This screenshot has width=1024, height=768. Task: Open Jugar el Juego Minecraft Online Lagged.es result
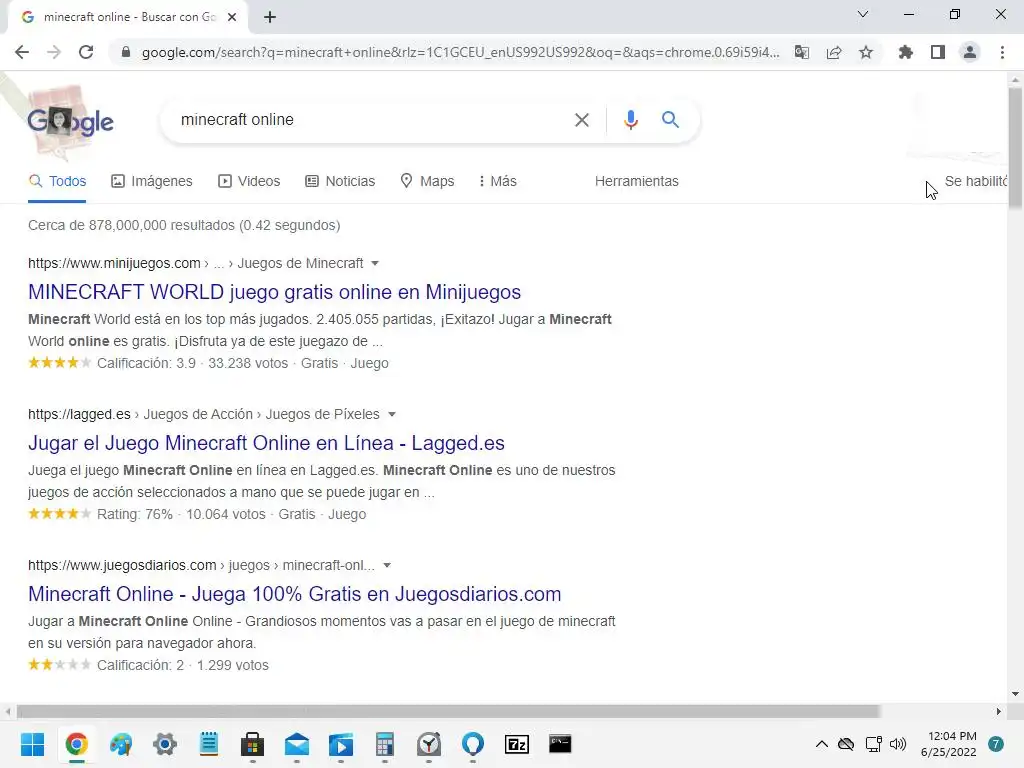[x=266, y=443]
